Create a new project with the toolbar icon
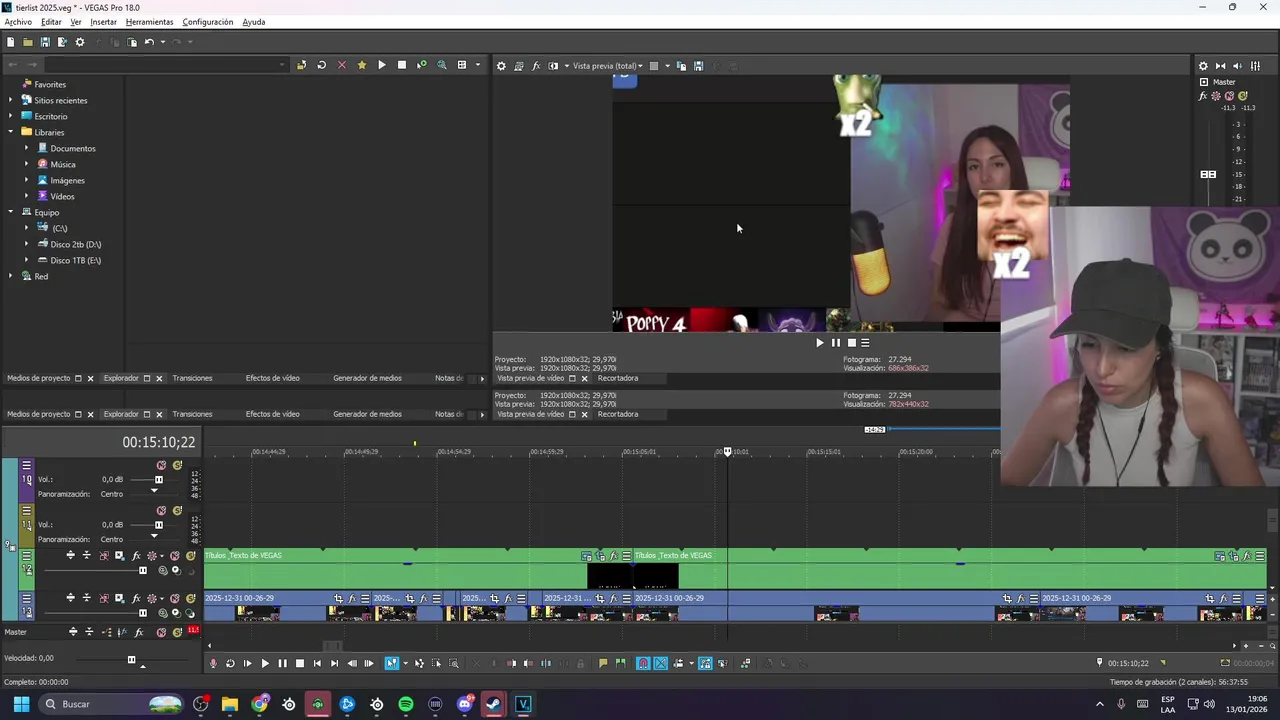 click(10, 42)
